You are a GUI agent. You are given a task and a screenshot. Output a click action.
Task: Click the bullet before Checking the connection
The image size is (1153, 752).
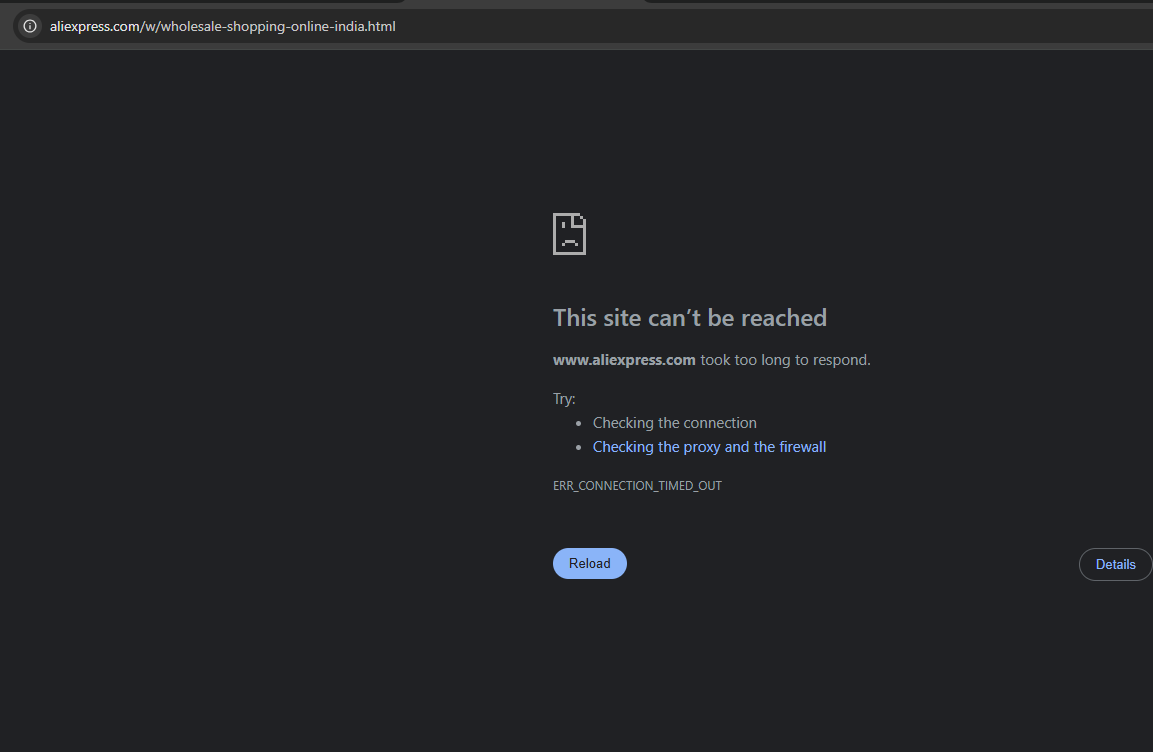(579, 424)
